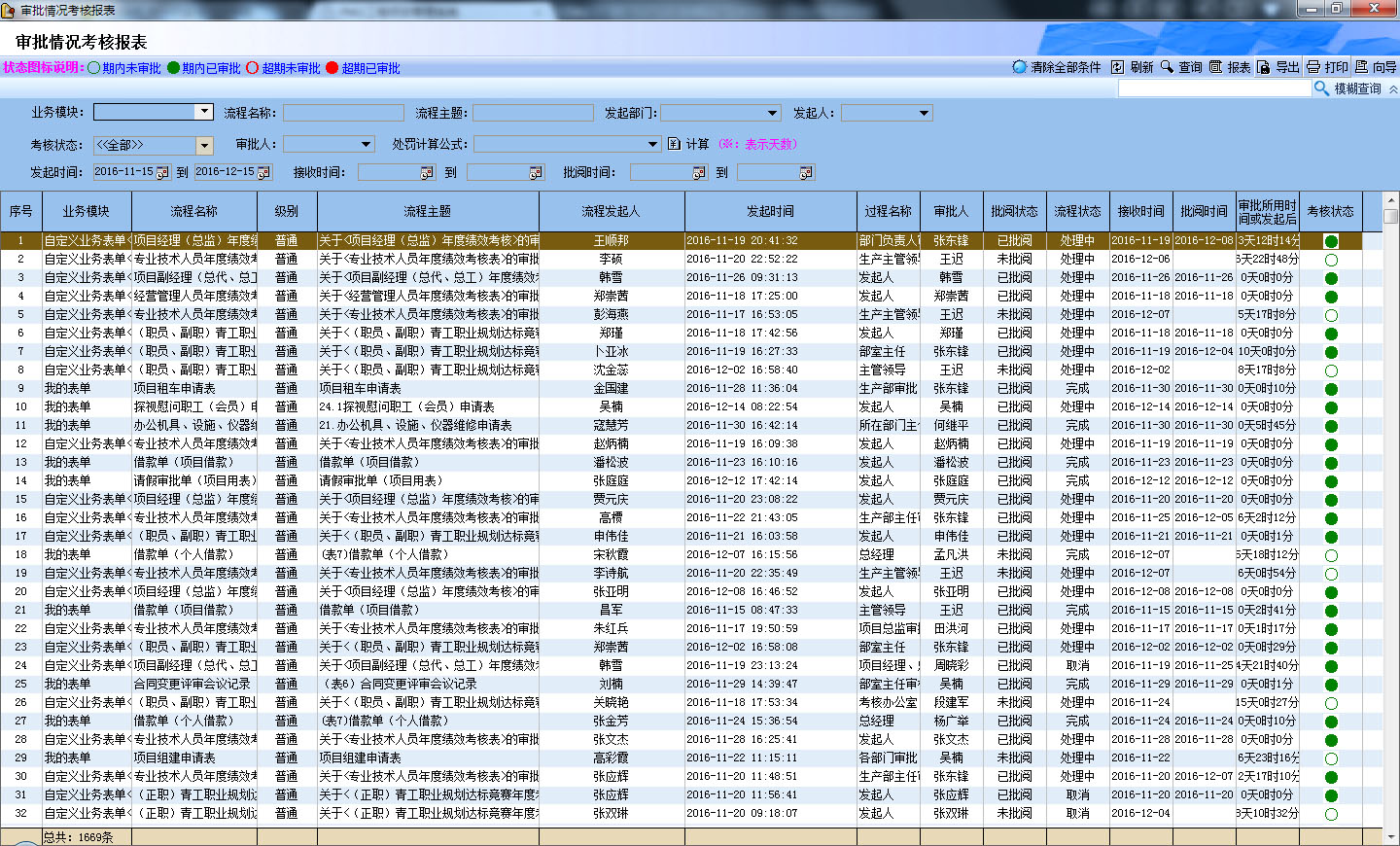Click the 发起时间 column header
This screenshot has height=846, width=1400.
[x=770, y=211]
